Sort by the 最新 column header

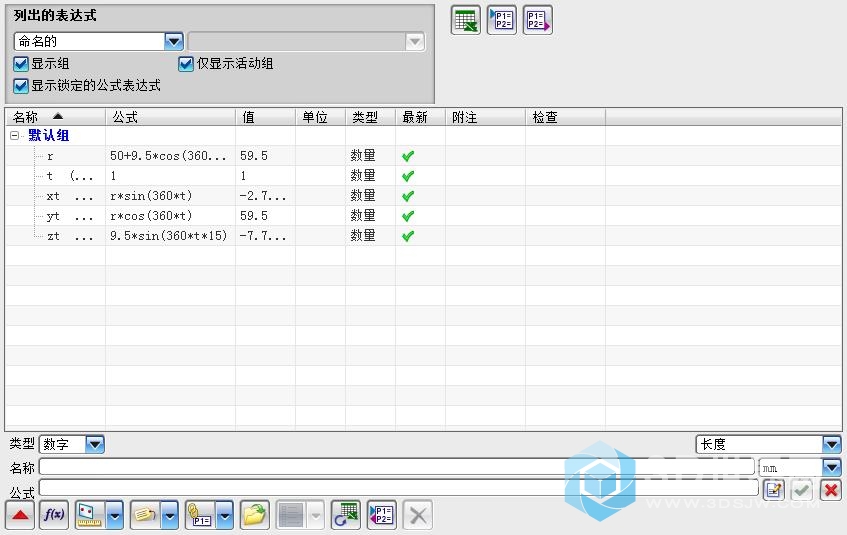pyautogui.click(x=421, y=117)
